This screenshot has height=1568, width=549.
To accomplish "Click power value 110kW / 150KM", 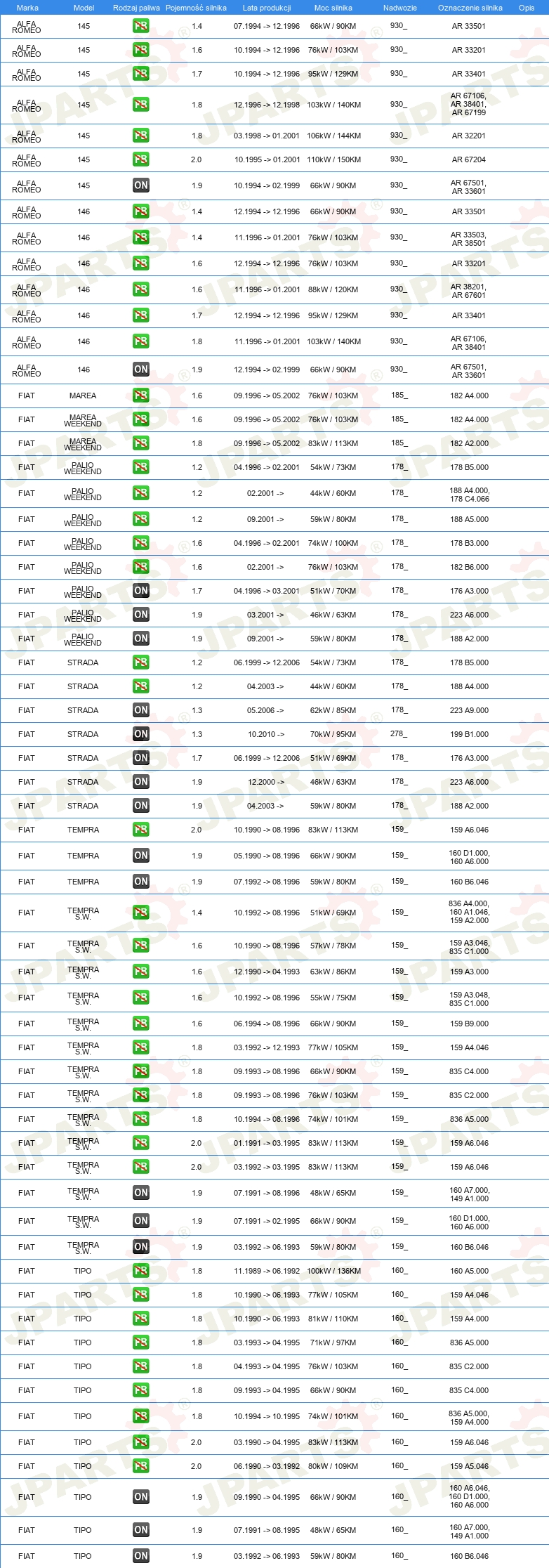I will point(333,159).
